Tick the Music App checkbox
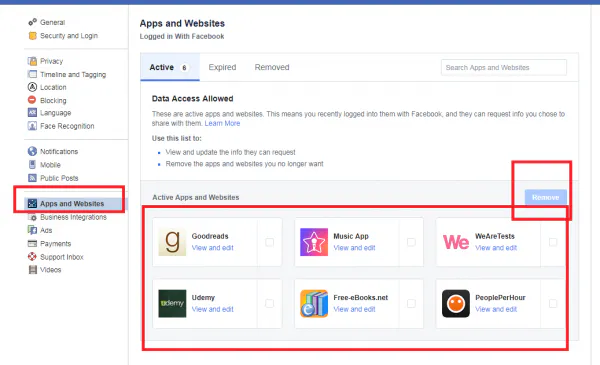The width and height of the screenshot is (600, 365). tap(411, 242)
